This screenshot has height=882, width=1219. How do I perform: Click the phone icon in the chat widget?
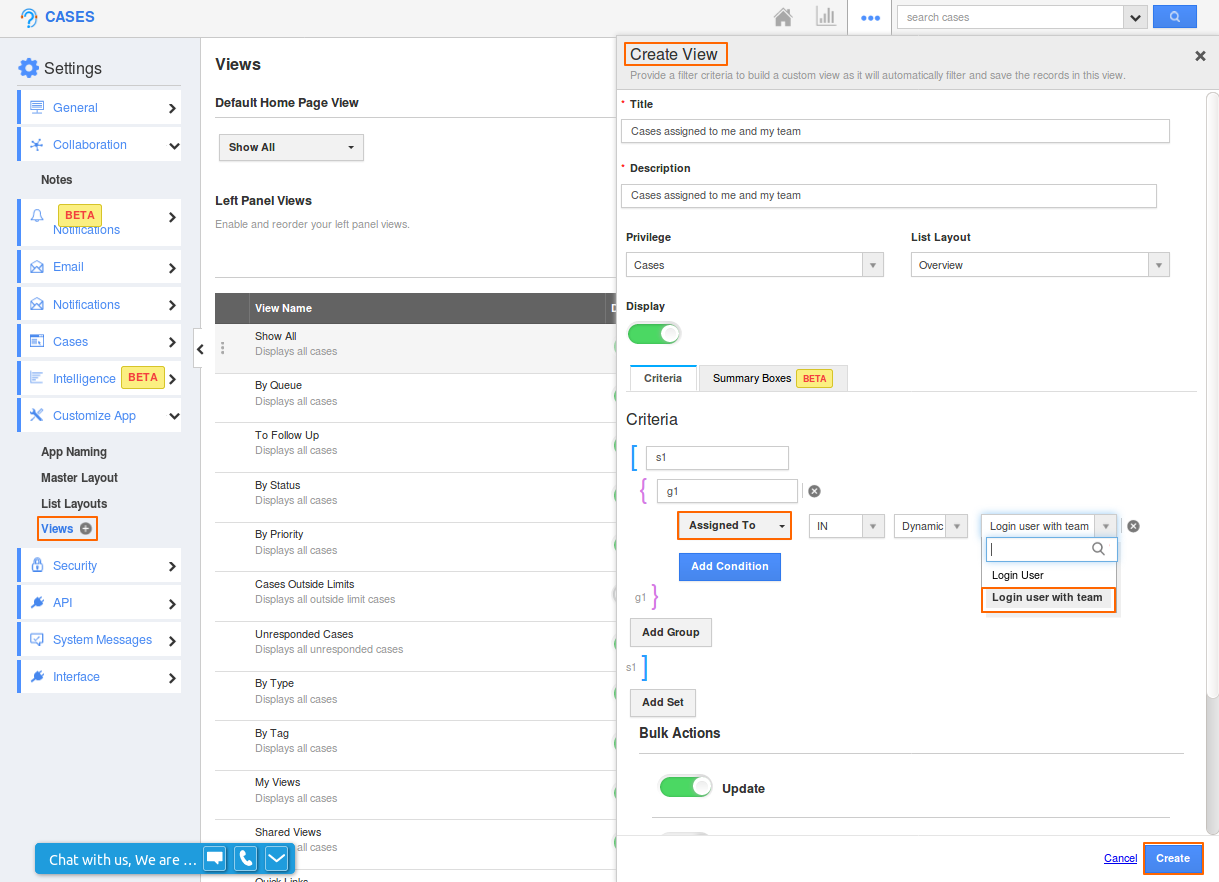click(x=245, y=858)
